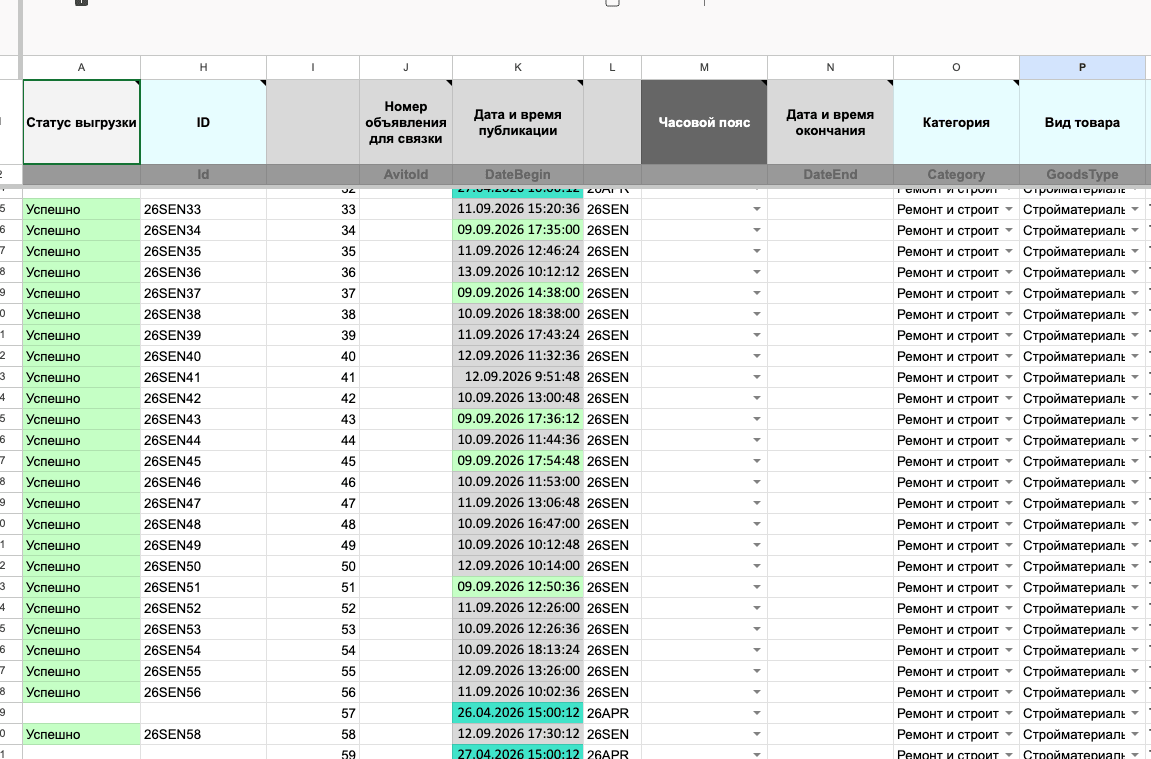This screenshot has height=759, width=1151.
Task: Open the goods type dropdown arrow in row 26SEN51
Action: point(1135,587)
